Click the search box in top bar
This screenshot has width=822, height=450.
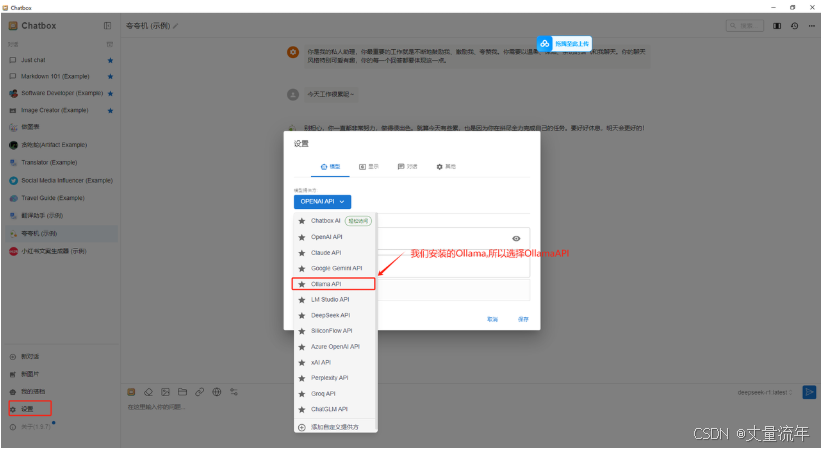[x=744, y=26]
